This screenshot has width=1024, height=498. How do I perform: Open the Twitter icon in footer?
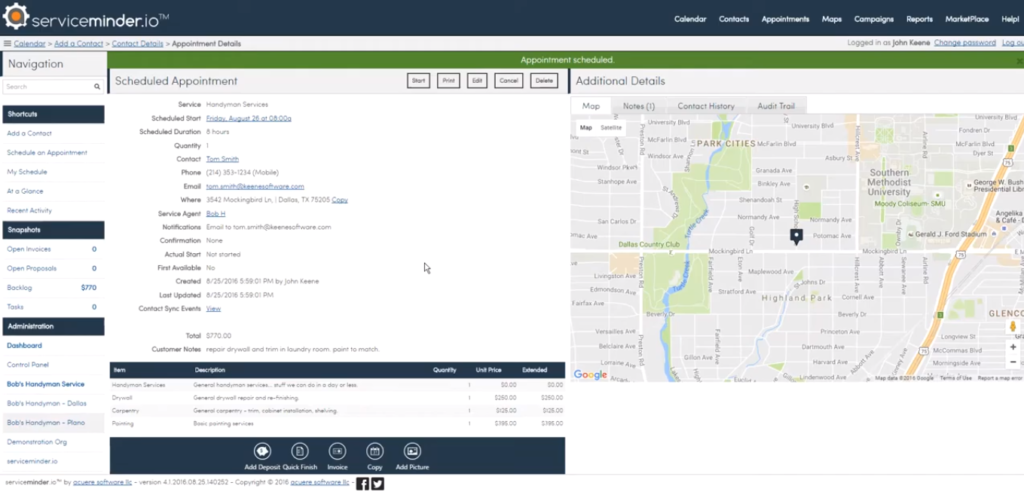click(377, 484)
